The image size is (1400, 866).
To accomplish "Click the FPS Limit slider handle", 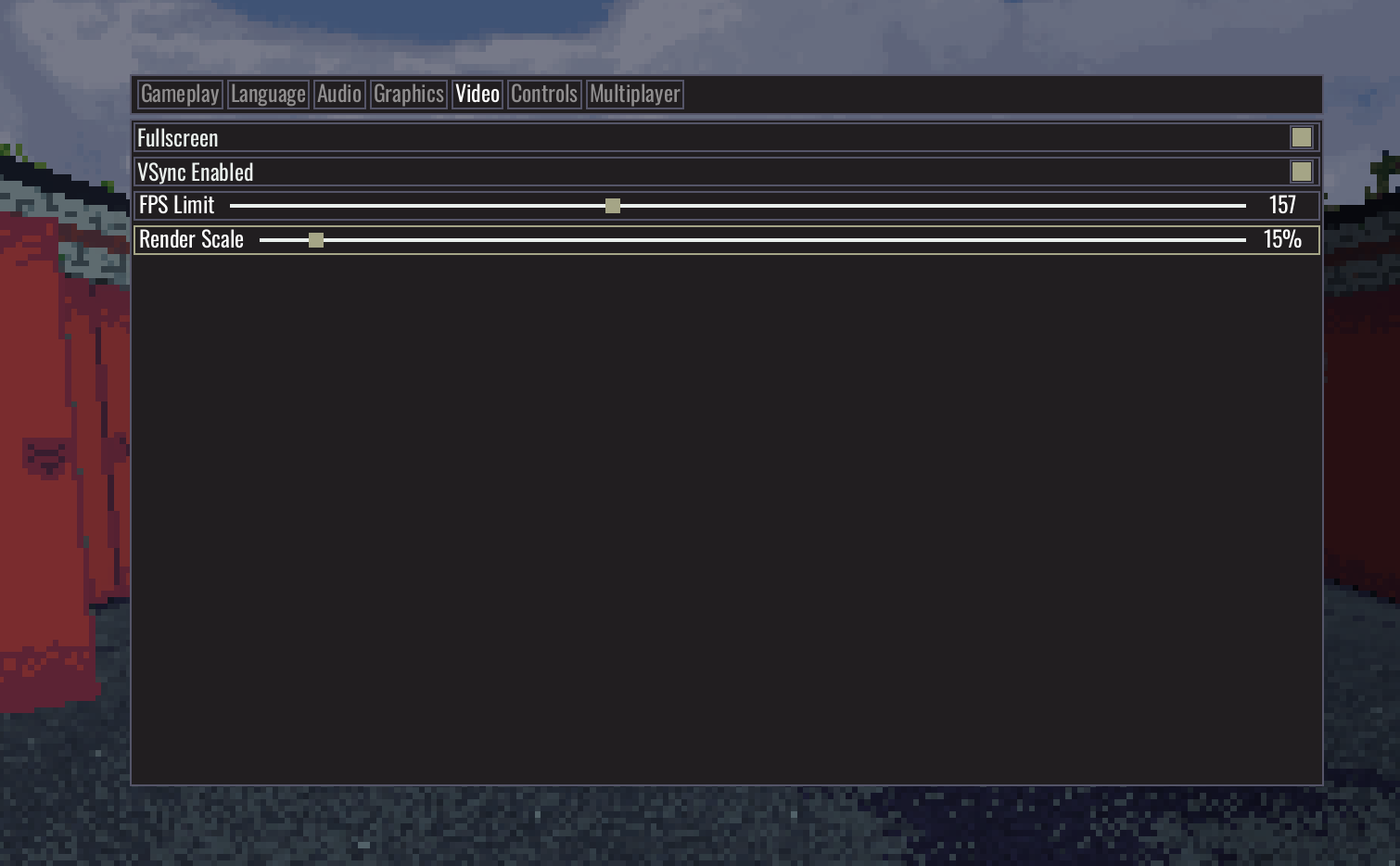I will pyautogui.click(x=613, y=206).
